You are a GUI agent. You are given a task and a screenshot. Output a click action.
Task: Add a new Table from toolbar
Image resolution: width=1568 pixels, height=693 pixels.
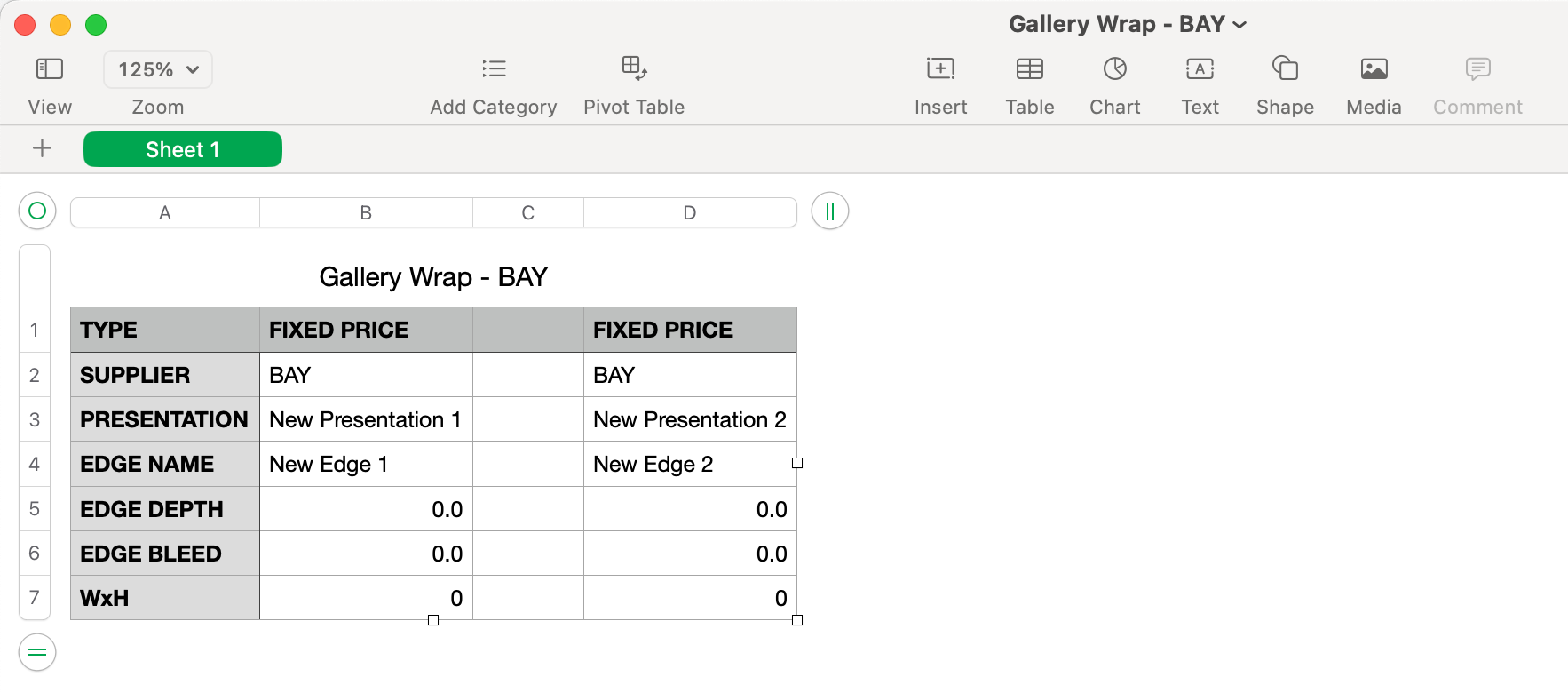coord(1029,69)
